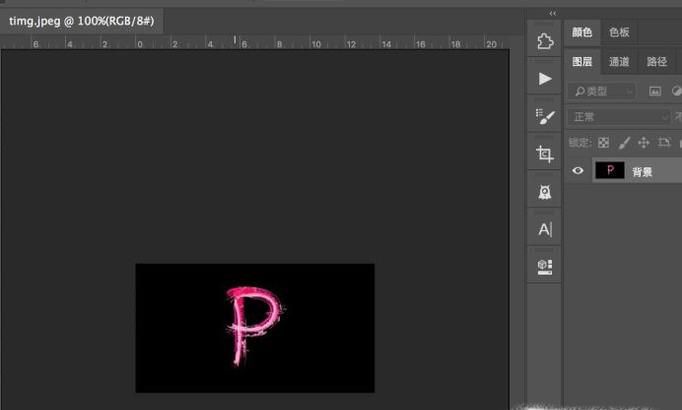Select the 路径 paths tab

656,62
